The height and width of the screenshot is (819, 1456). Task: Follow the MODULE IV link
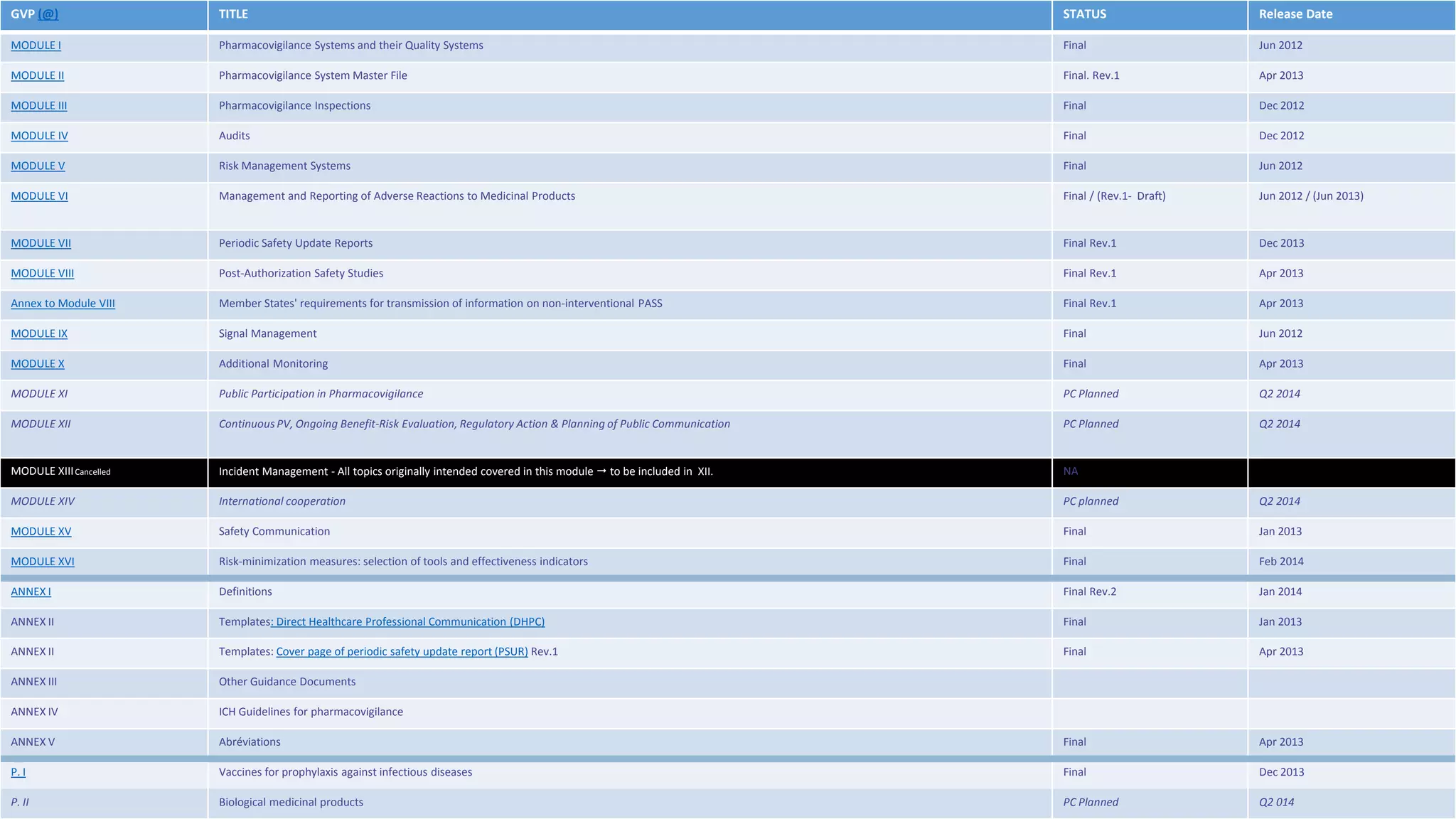click(40, 136)
